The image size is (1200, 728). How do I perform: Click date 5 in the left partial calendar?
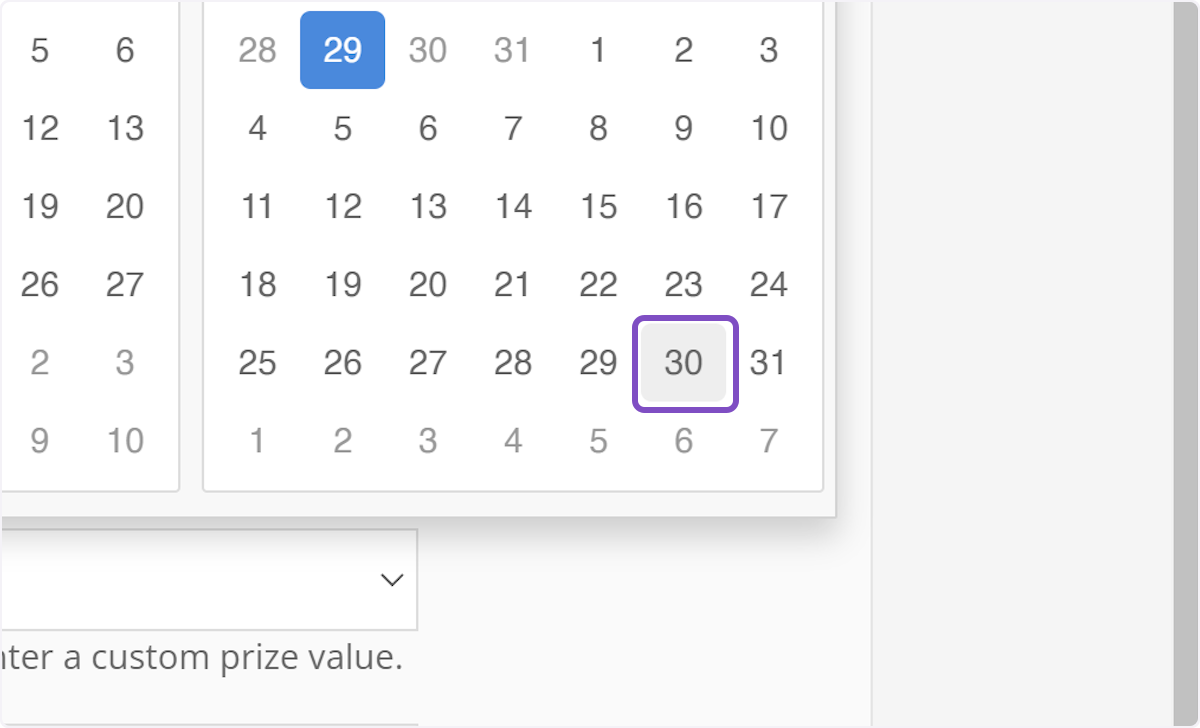pos(40,50)
